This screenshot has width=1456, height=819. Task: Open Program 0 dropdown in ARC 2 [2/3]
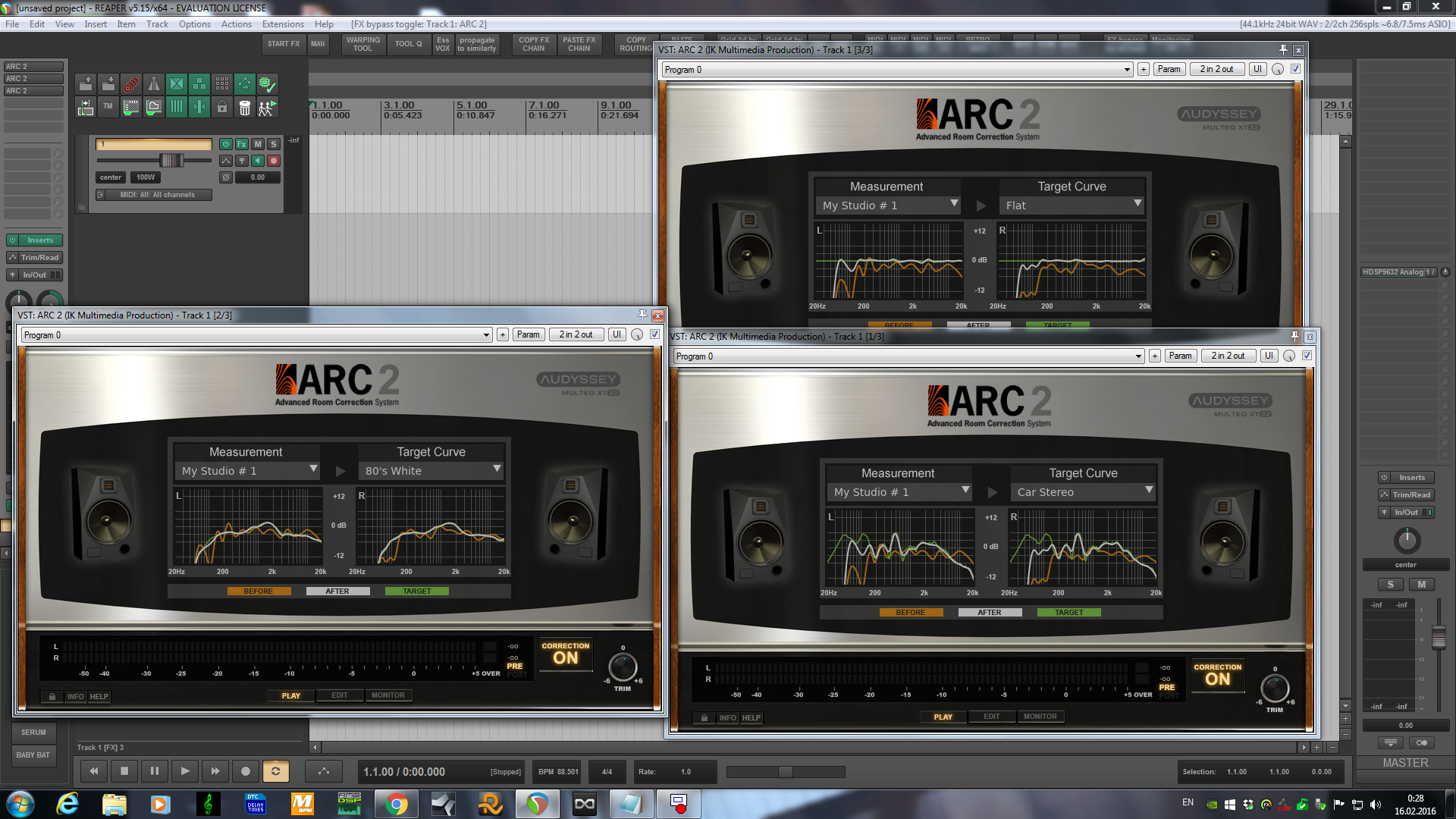(x=256, y=335)
